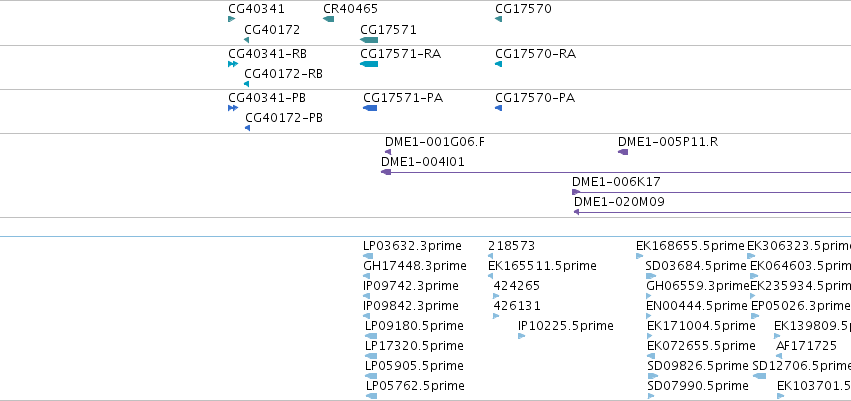Click the DME1-005P11.R feature glyph
This screenshot has width=851, height=401.
[623, 152]
